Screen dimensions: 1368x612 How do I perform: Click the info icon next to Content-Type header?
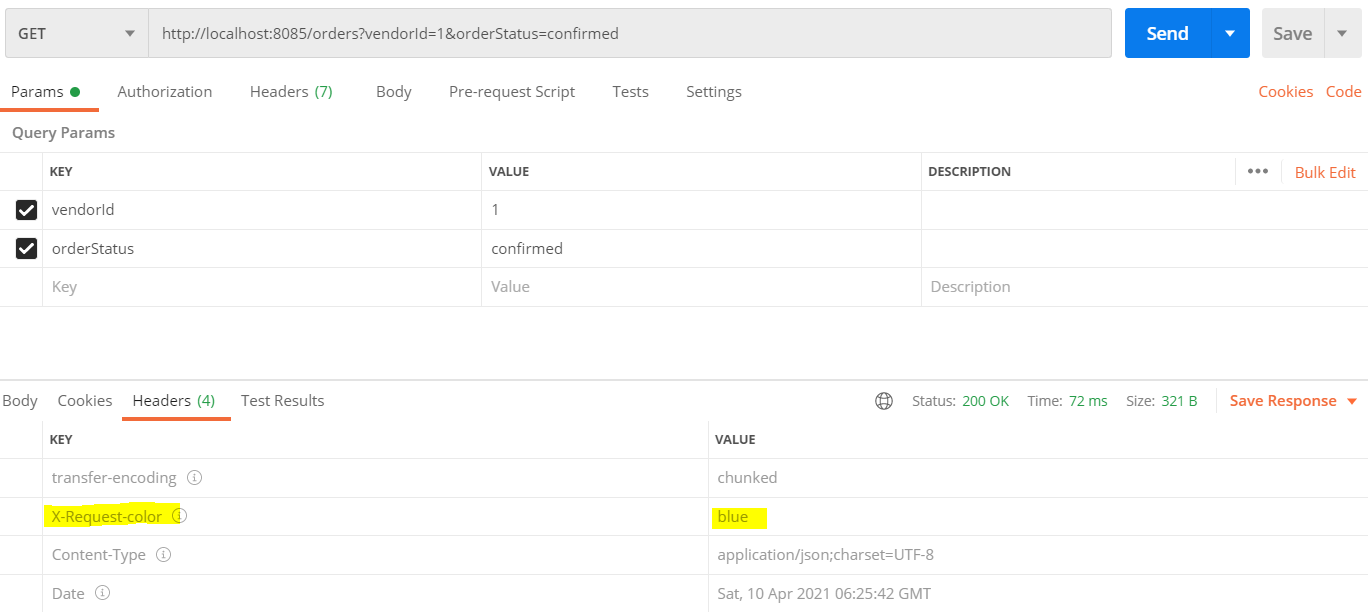click(162, 554)
